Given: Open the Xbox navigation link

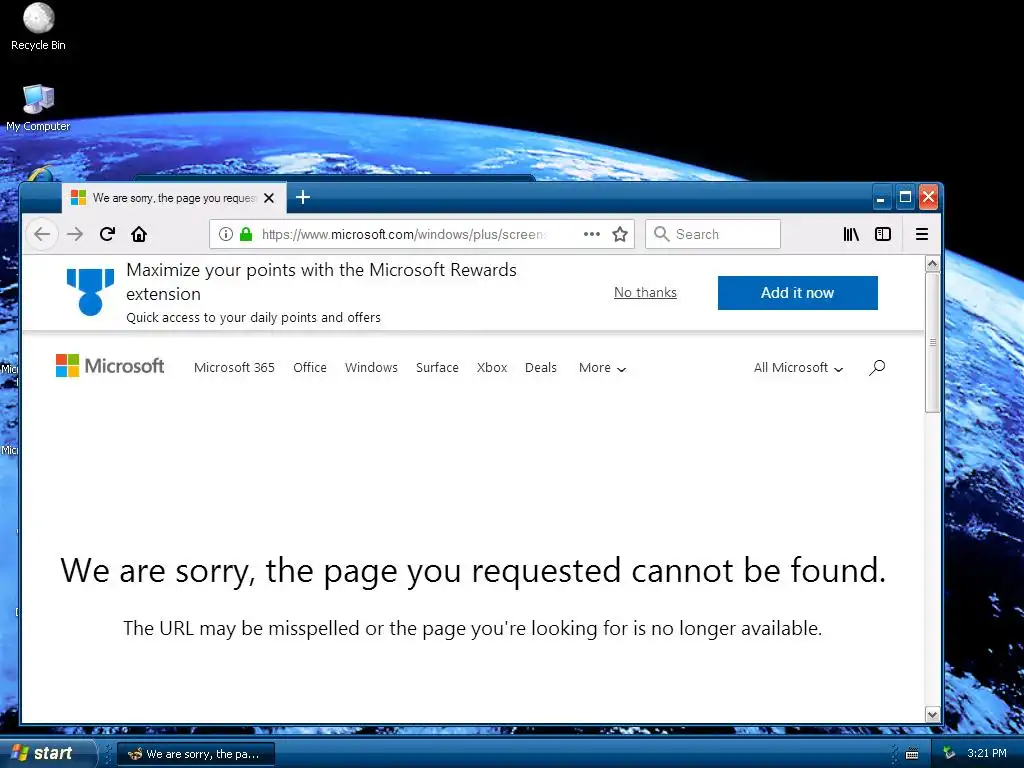Looking at the screenshot, I should (492, 368).
